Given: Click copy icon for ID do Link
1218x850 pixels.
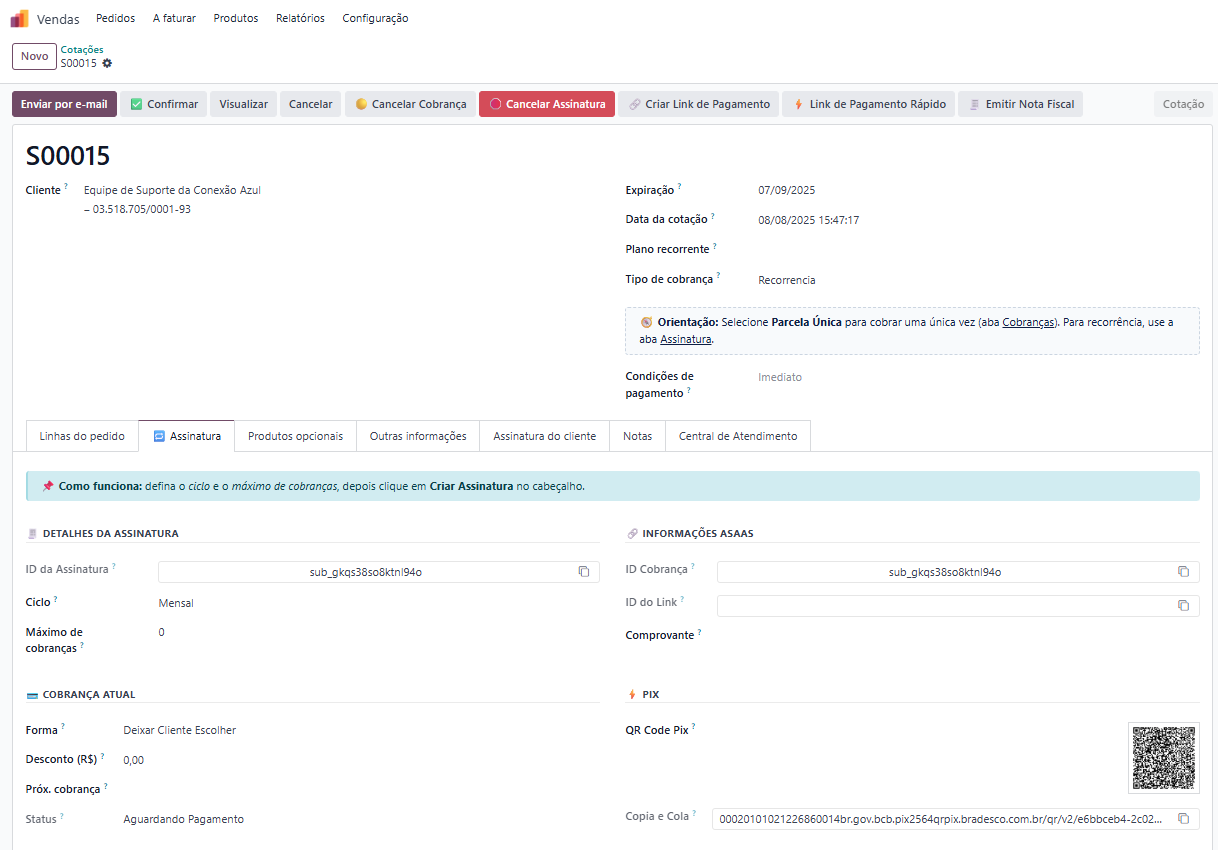Looking at the screenshot, I should point(1183,606).
